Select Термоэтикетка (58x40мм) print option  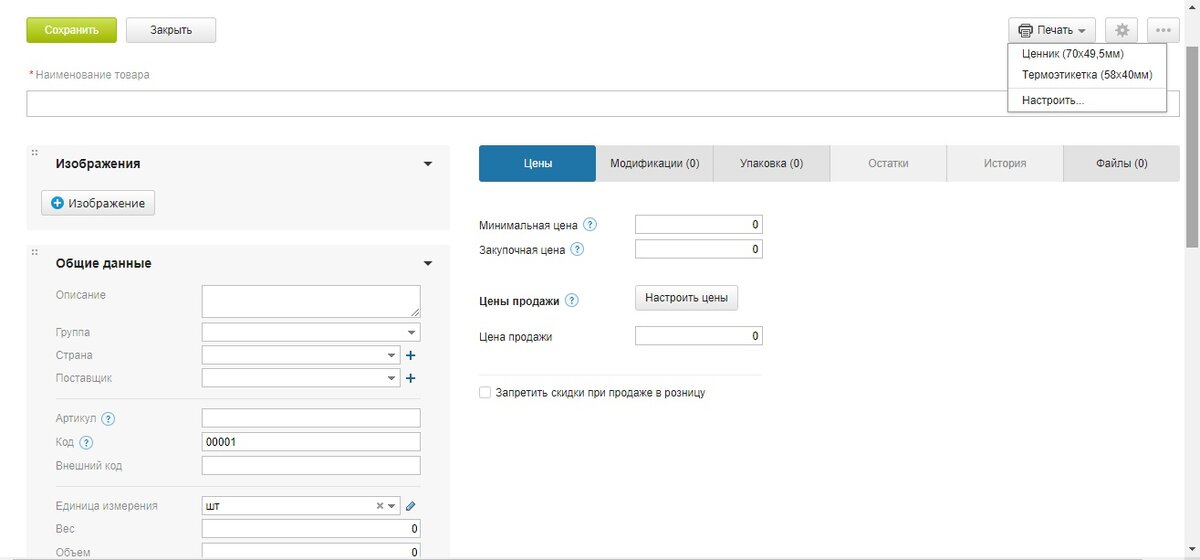1087,74
